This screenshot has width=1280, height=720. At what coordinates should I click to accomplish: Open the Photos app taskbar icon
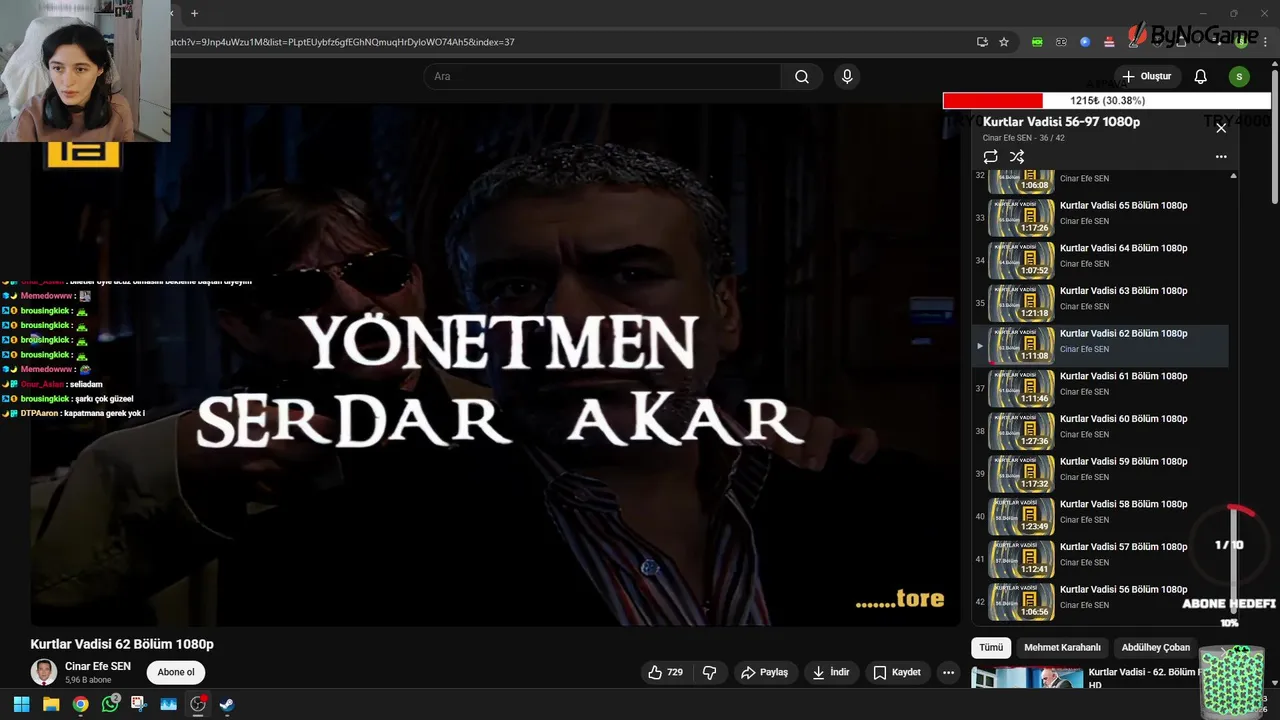[168, 704]
